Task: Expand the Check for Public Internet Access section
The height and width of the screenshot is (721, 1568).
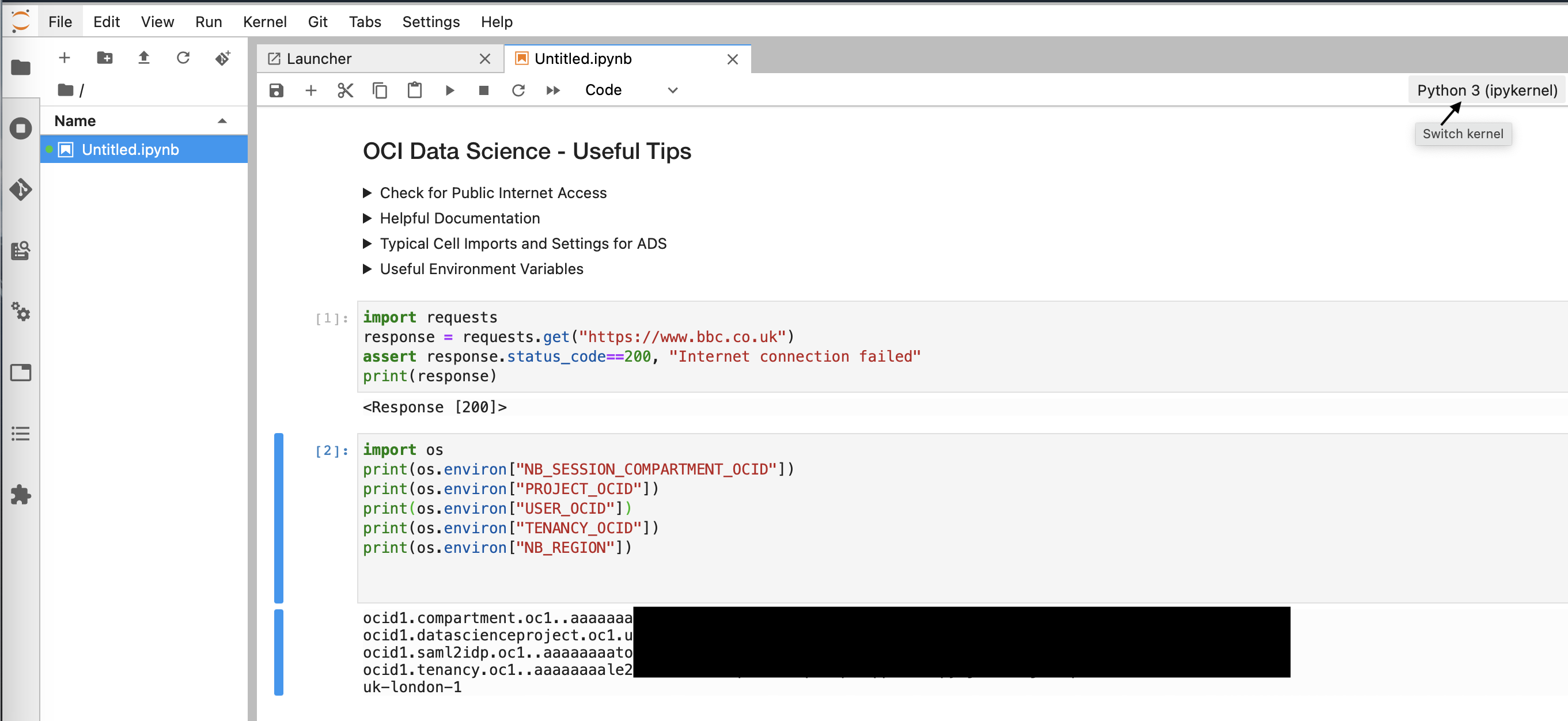Action: 368,192
